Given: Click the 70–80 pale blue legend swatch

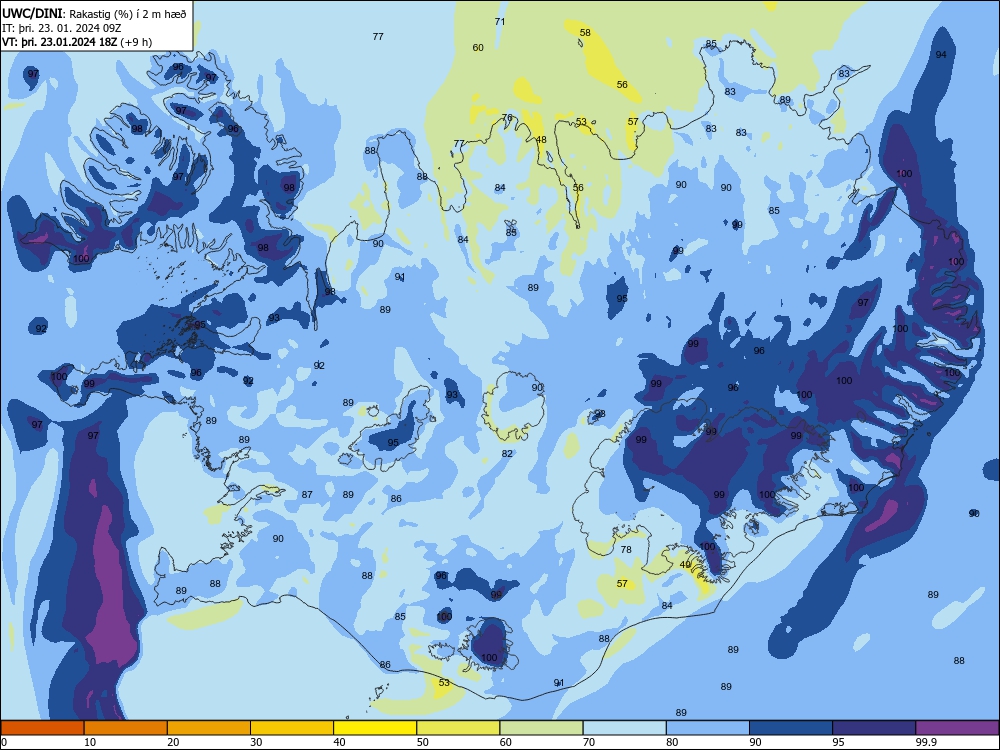Looking at the screenshot, I should pyautogui.click(x=624, y=728).
